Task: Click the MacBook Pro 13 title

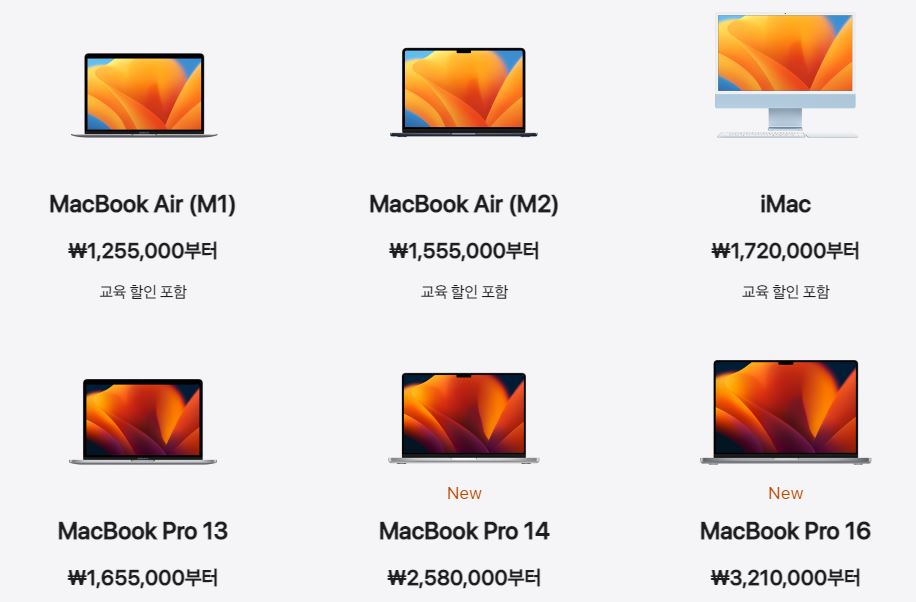Action: (143, 531)
